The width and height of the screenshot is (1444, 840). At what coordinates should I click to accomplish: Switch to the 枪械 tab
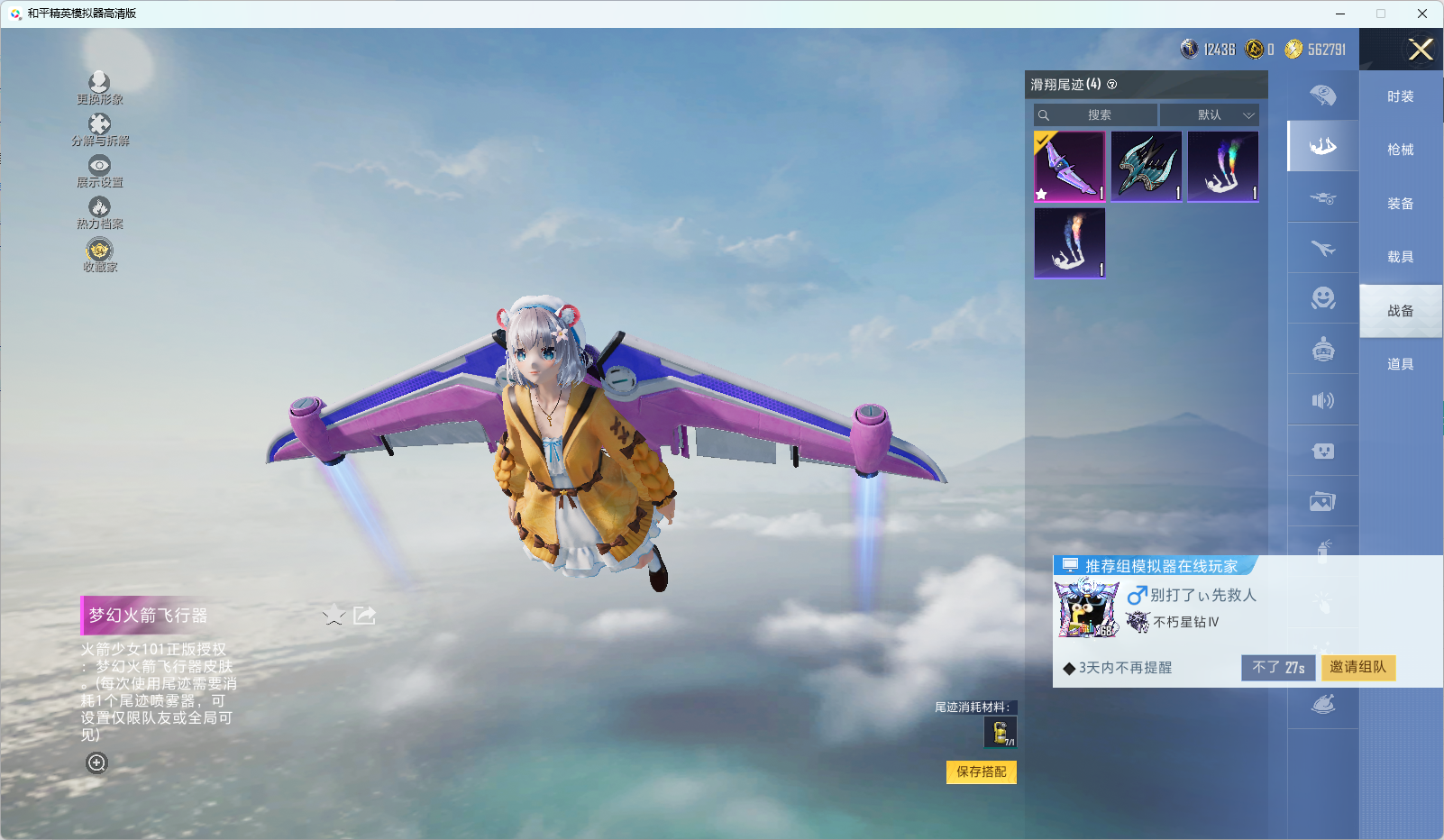click(1401, 150)
